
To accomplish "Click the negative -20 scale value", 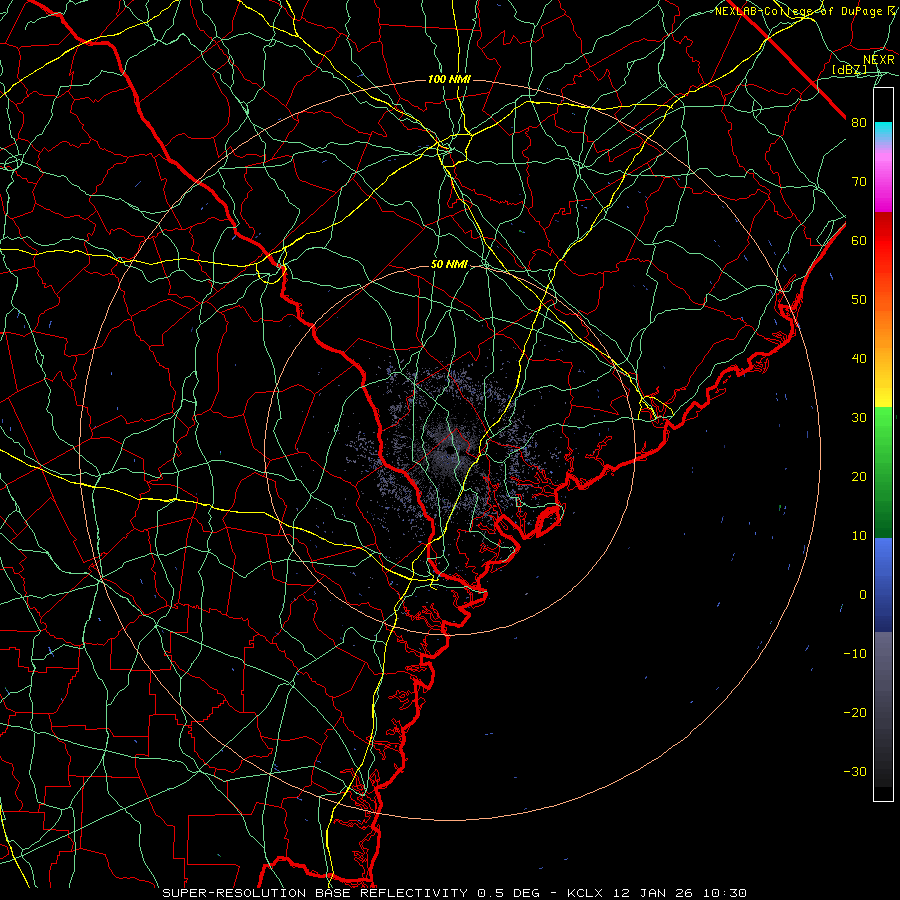I will click(855, 712).
